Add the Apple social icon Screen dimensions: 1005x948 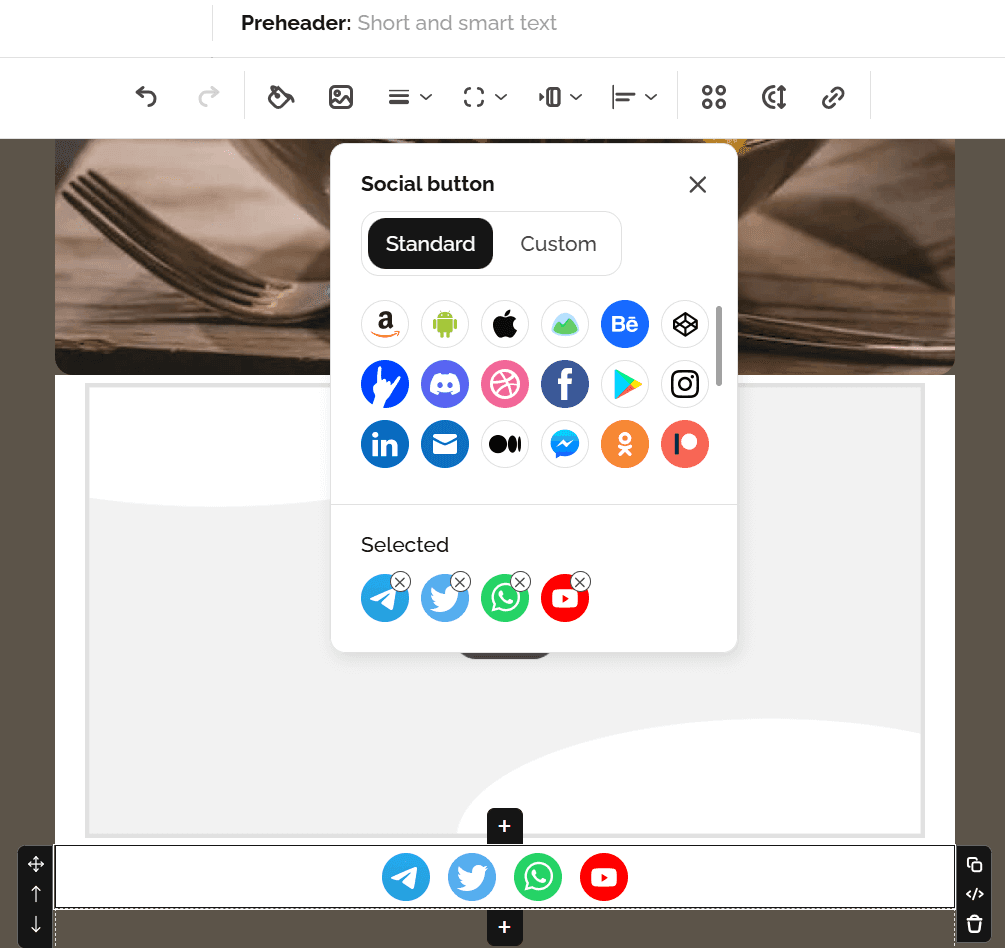click(505, 324)
